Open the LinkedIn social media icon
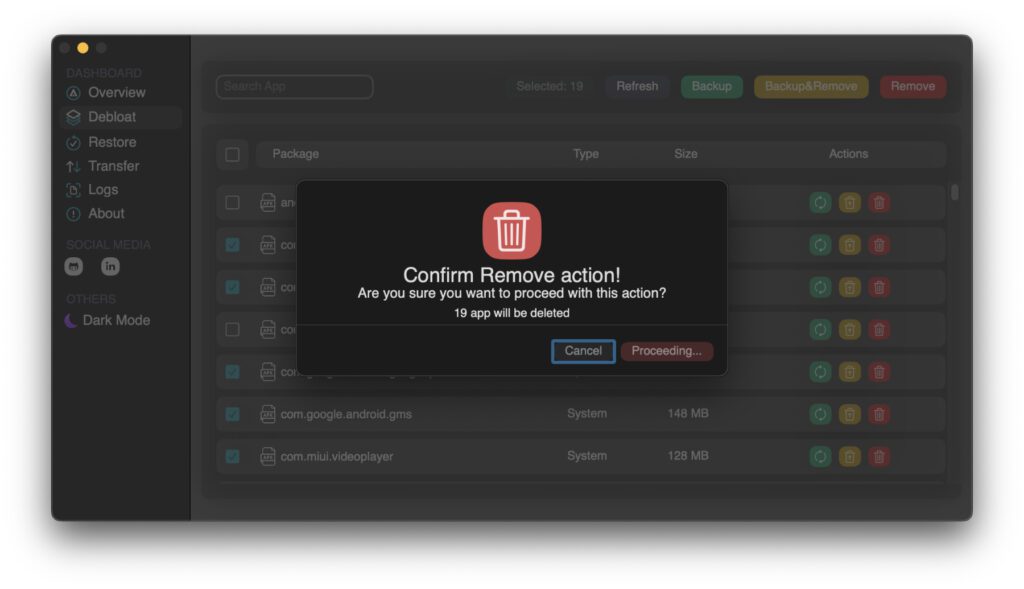The height and width of the screenshot is (589, 1024). pyautogui.click(x=110, y=266)
